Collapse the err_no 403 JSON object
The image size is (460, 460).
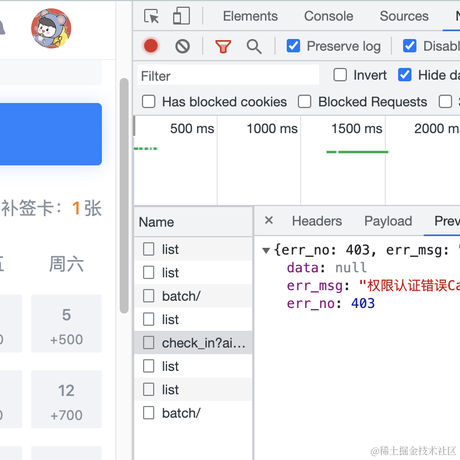(266, 250)
